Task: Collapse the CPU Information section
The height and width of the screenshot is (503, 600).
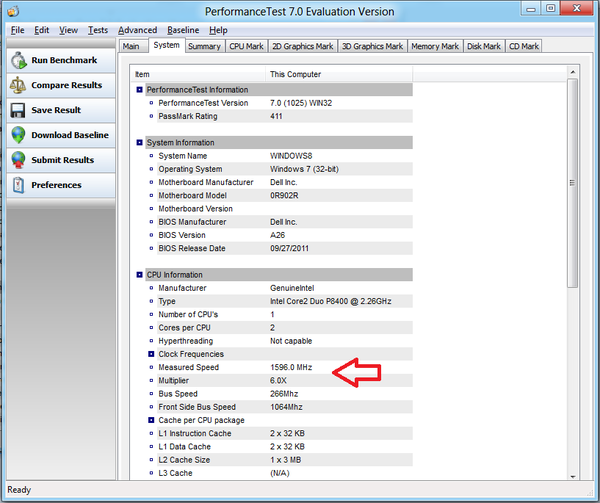Action: 140,275
